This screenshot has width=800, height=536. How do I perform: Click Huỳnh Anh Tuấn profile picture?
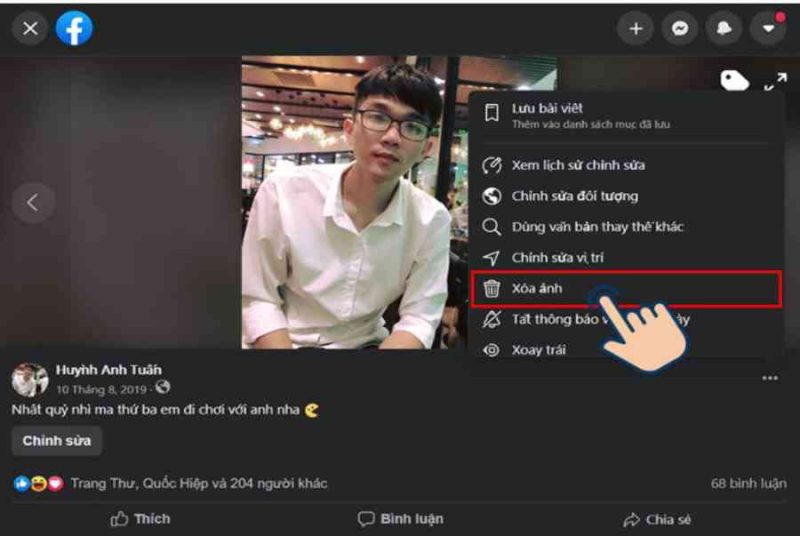point(30,379)
